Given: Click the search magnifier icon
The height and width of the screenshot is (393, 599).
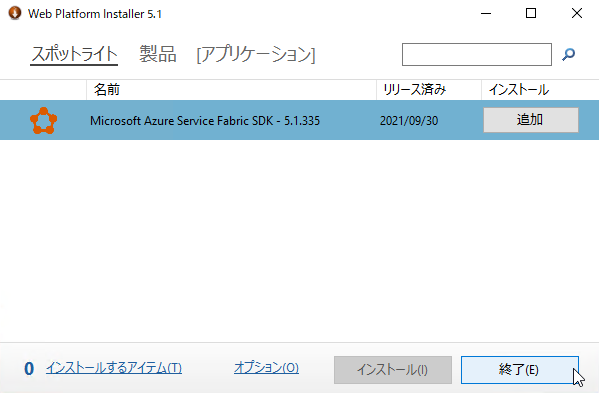Looking at the screenshot, I should point(568,54).
